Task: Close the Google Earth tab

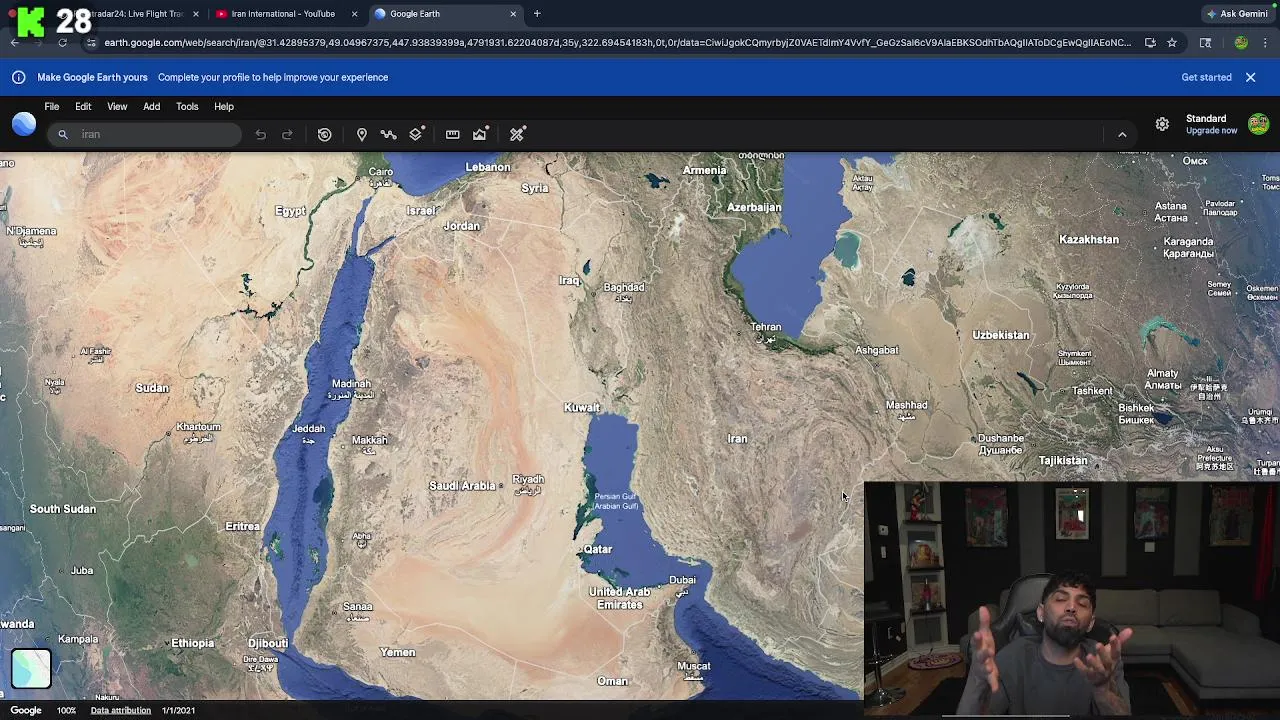Action: [x=513, y=14]
